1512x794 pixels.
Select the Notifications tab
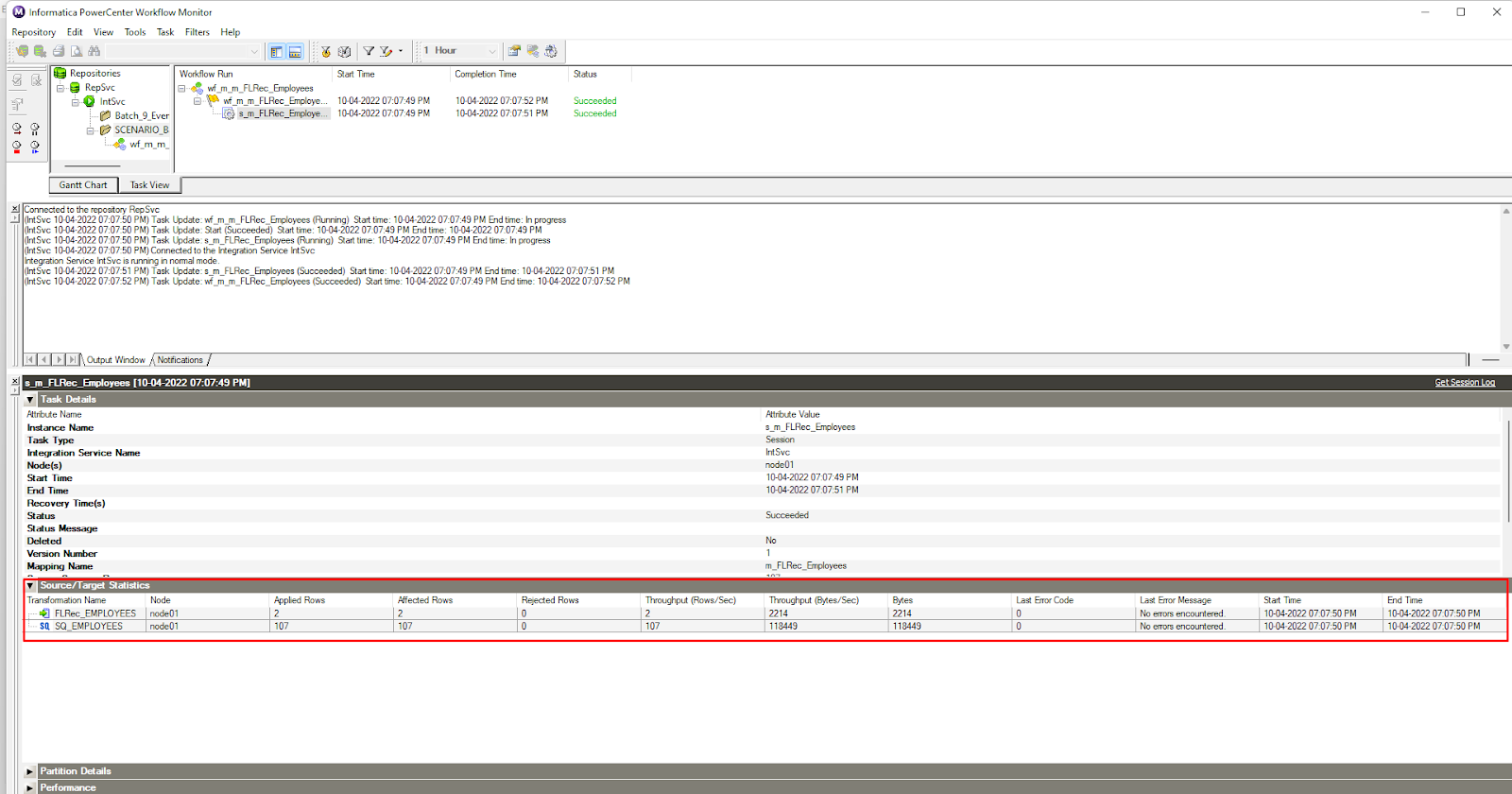click(180, 360)
